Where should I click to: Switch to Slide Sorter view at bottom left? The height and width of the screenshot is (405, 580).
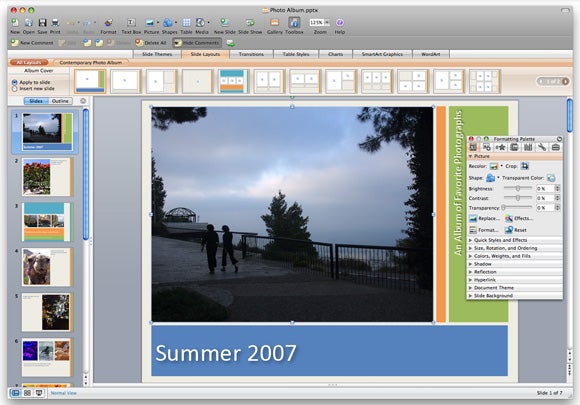(x=27, y=393)
